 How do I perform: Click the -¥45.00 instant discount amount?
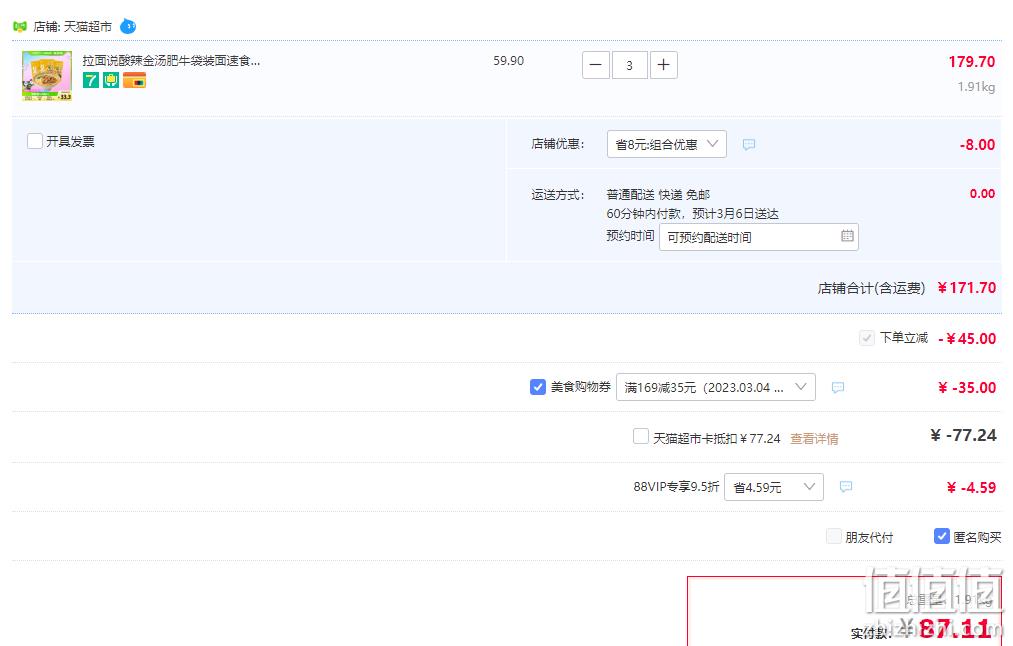point(967,339)
